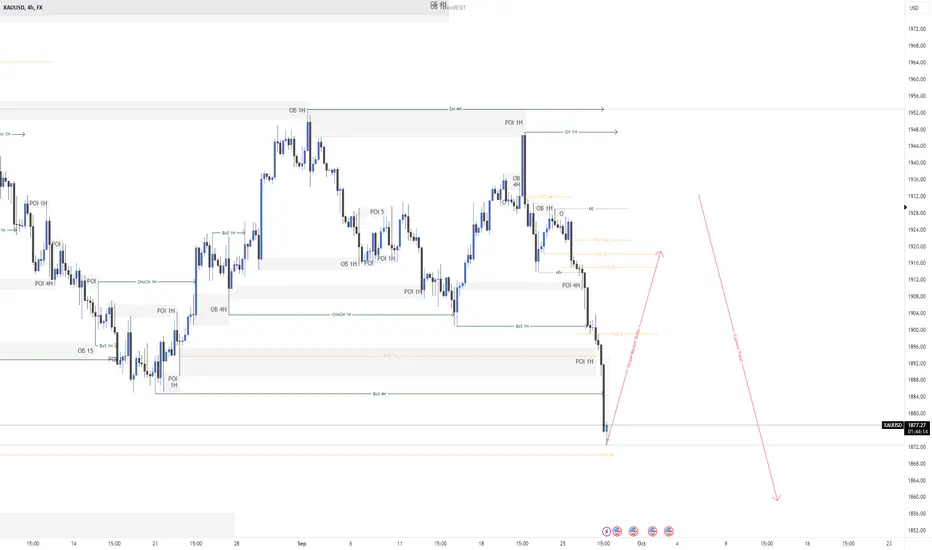
Task: Click the XAUUSD, 4h, FX chart title
Action: click(x=23, y=8)
